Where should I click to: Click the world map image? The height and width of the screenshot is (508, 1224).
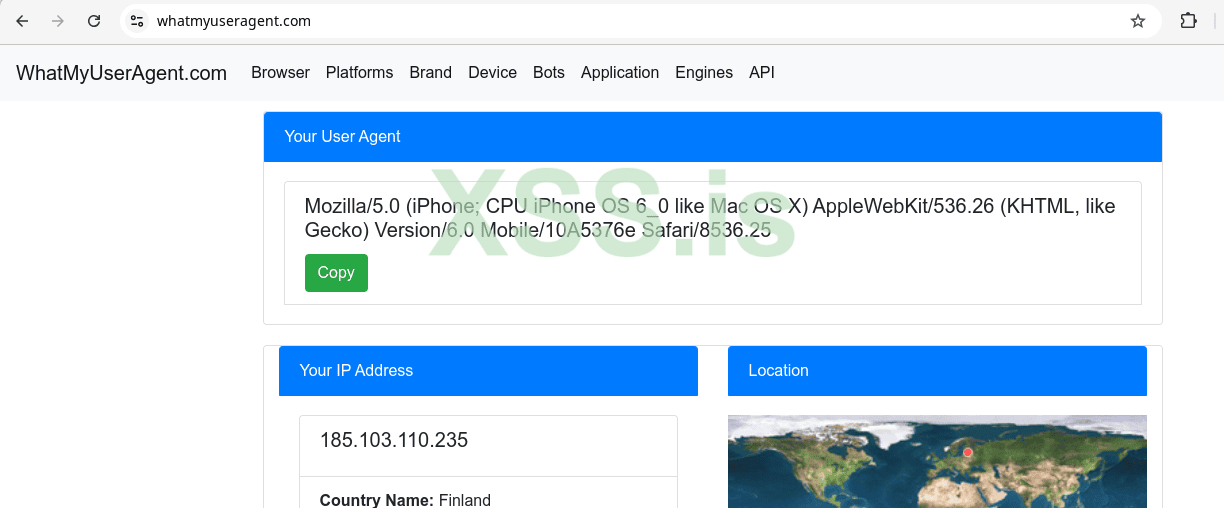tap(937, 462)
